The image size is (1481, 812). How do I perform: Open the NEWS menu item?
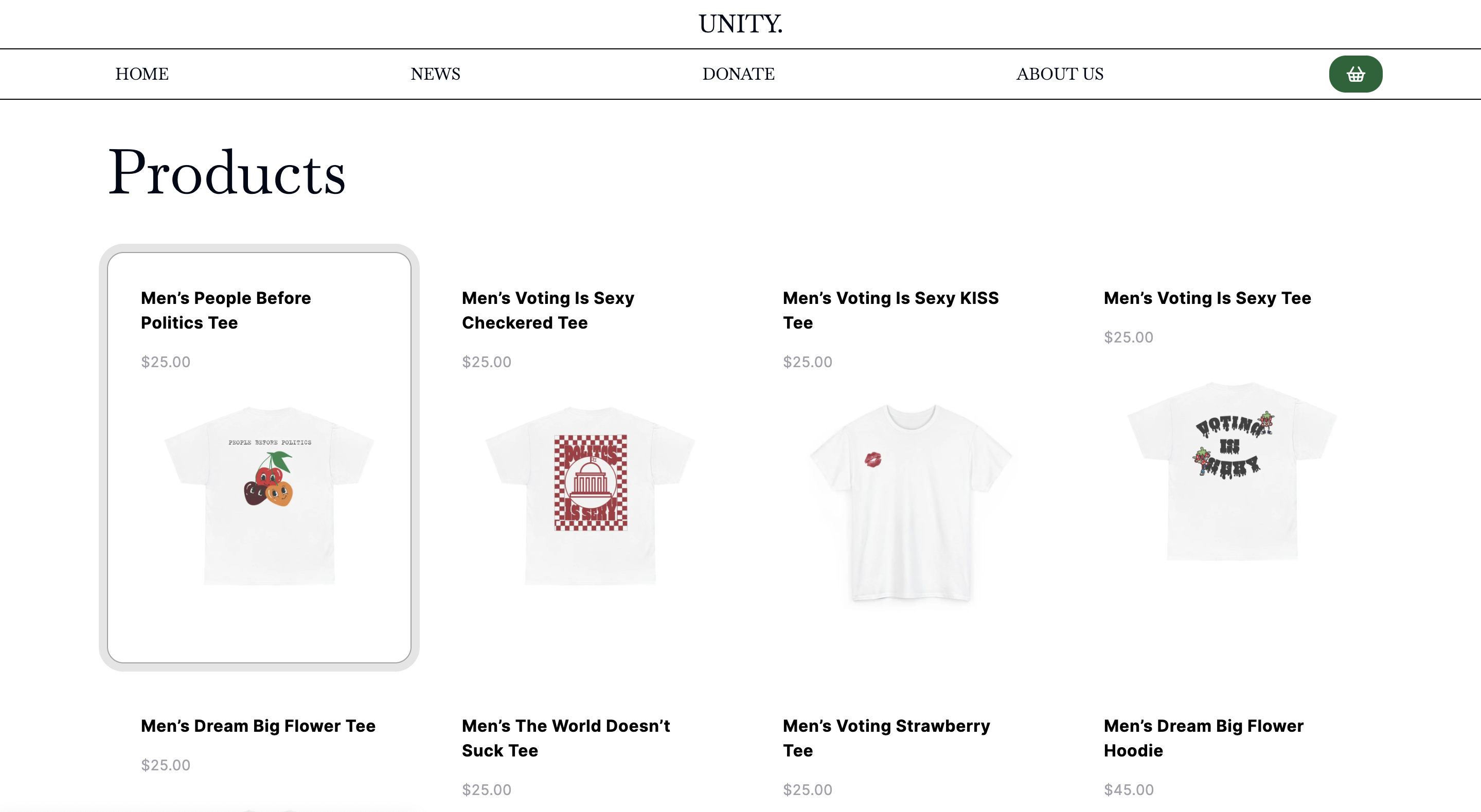pos(435,74)
